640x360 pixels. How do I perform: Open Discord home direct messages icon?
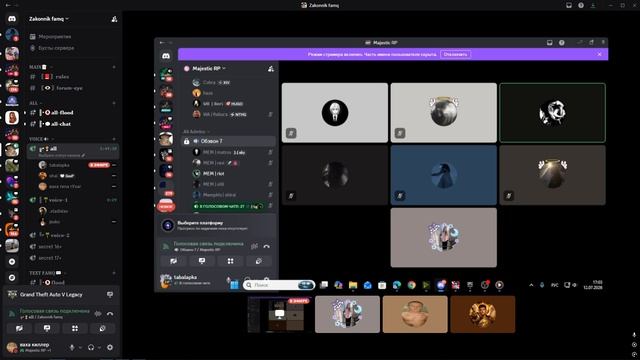12,19
